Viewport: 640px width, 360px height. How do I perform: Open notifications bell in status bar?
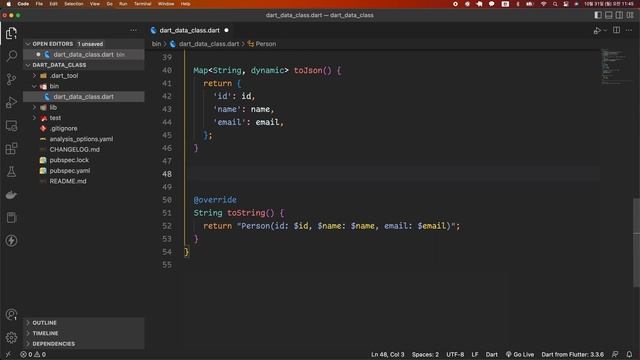tap(629, 354)
